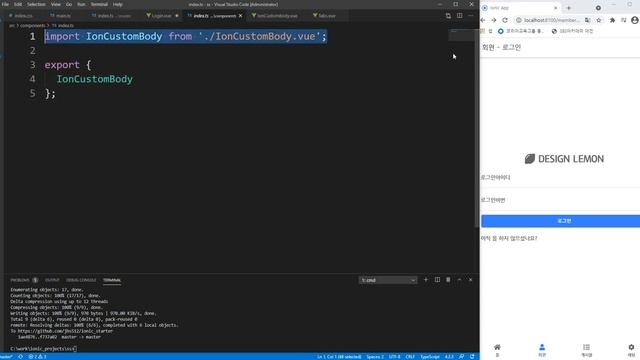Click the media control icon in browser toolbar
This screenshot has width=640, height=360.
(623, 20)
